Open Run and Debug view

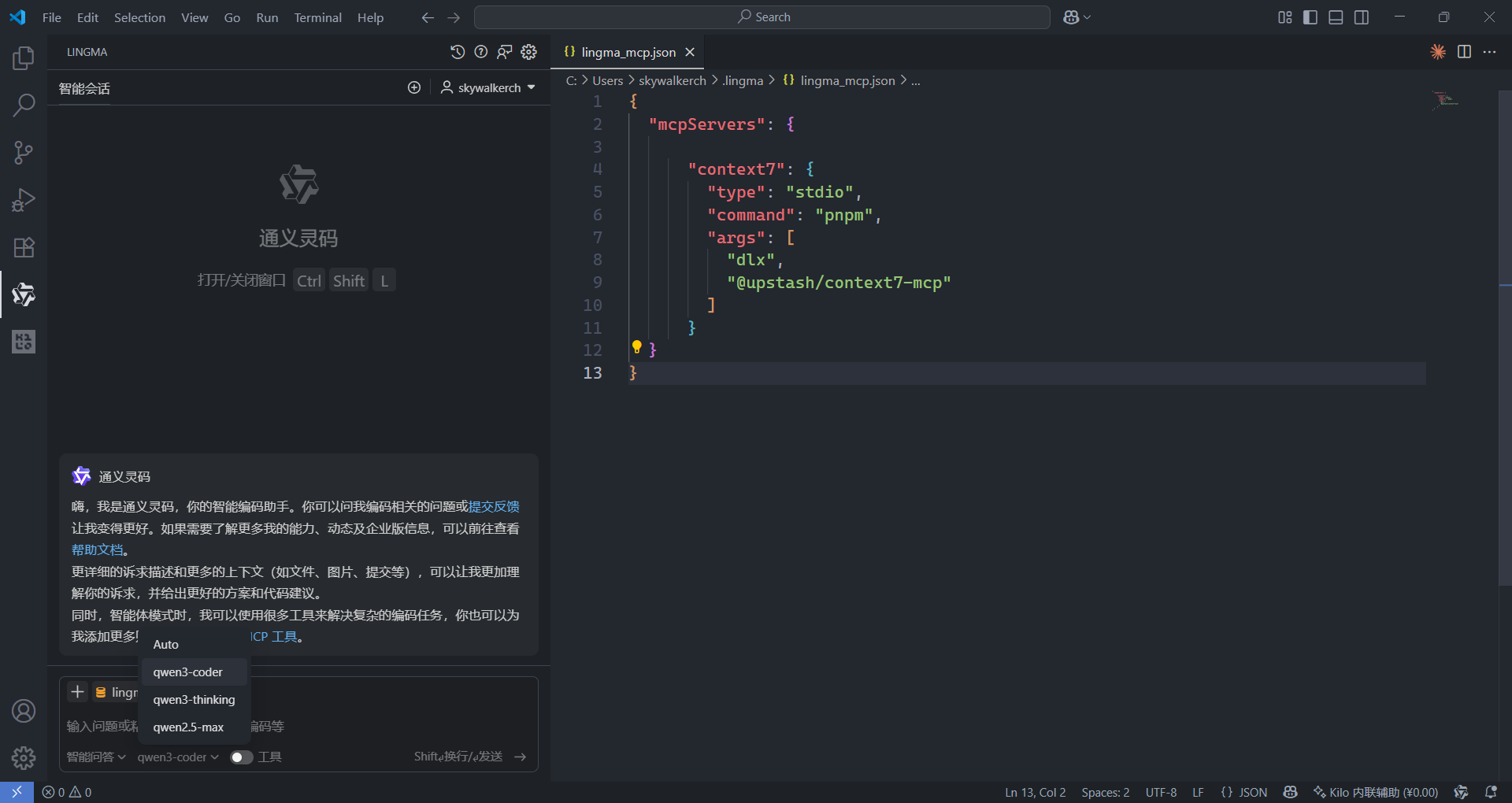[24, 199]
